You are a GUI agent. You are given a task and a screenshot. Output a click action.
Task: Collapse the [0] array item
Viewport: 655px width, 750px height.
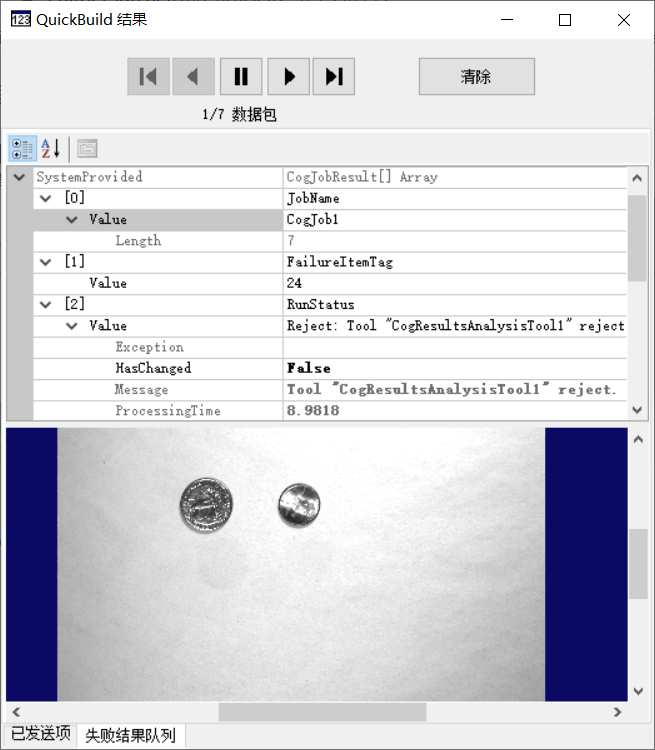coord(45,199)
